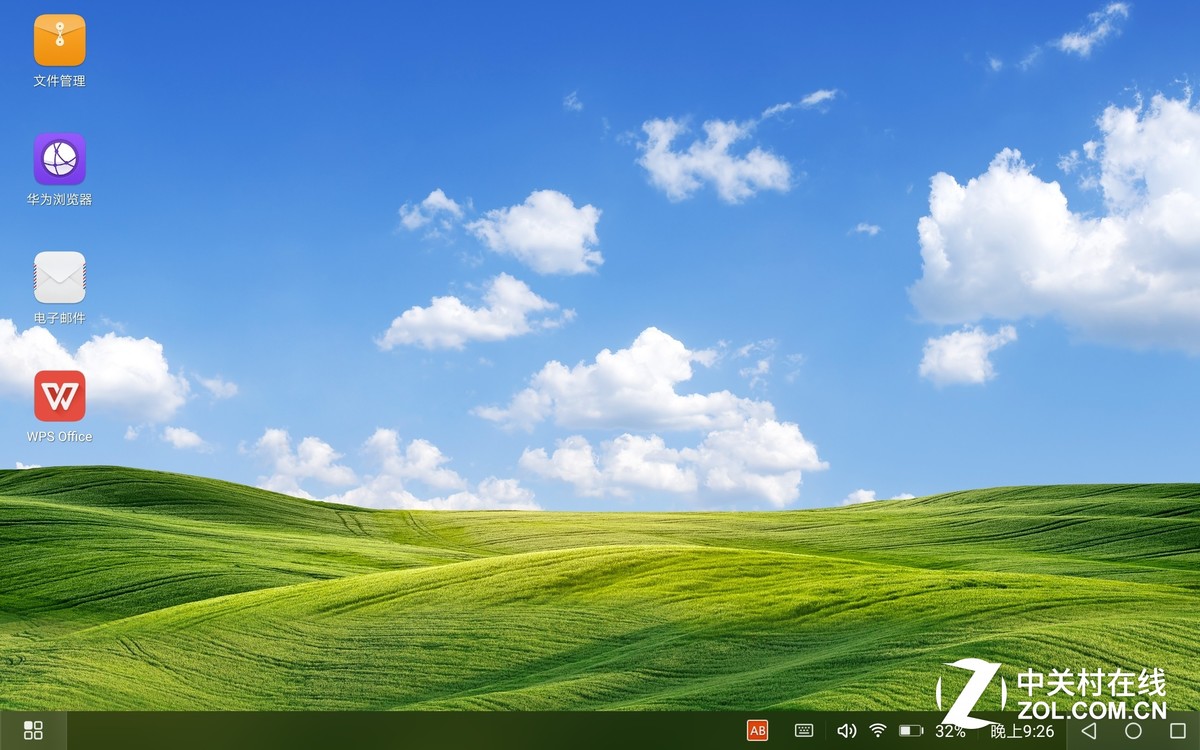Launch the 华为浏览器 browser icon
The height and width of the screenshot is (750, 1200).
tap(60, 159)
